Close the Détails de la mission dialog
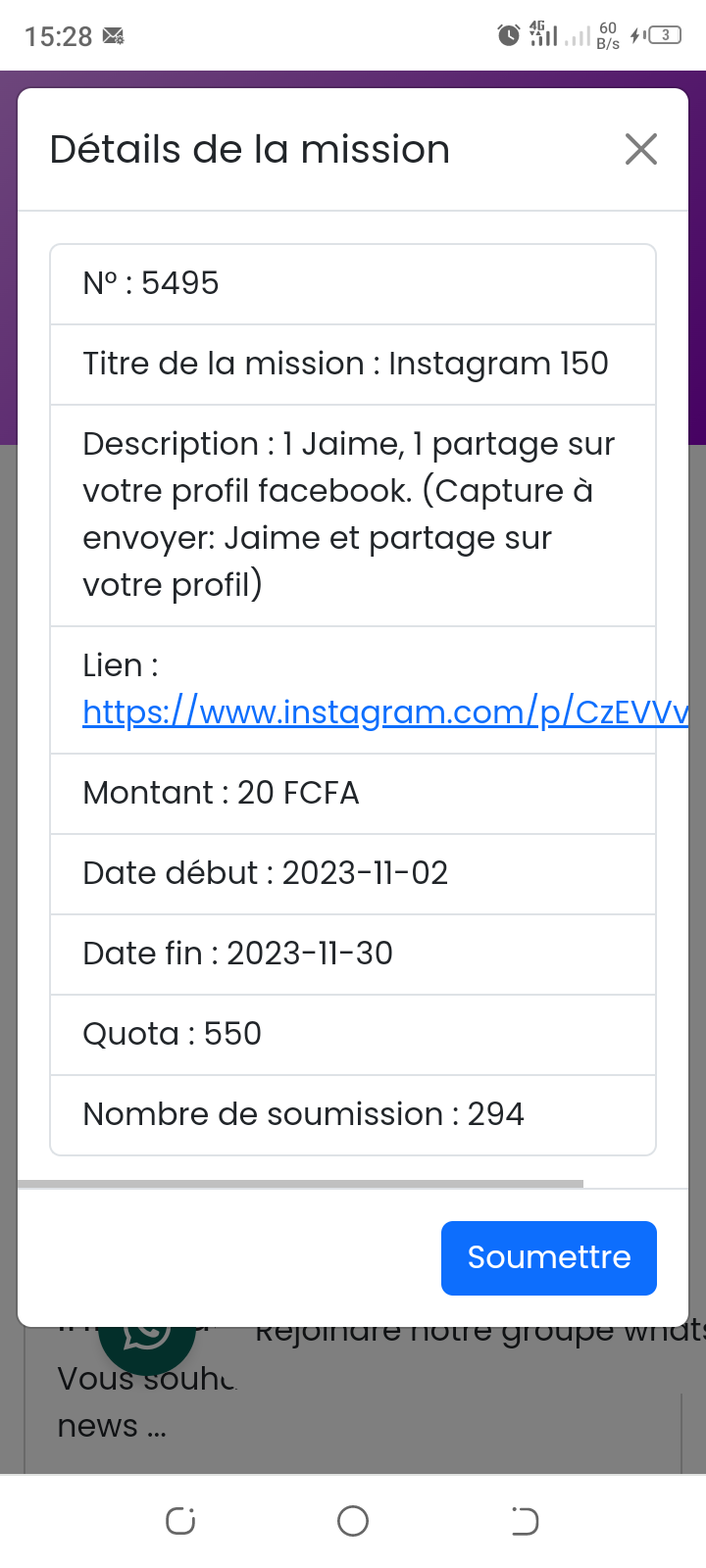This screenshot has height=1568, width=706. point(640,150)
